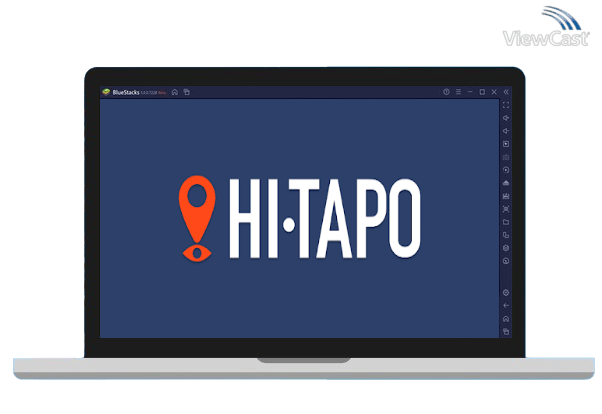The height and width of the screenshot is (414, 602).
Task: Open recent apps icon at sidebar bottom
Action: point(506,332)
